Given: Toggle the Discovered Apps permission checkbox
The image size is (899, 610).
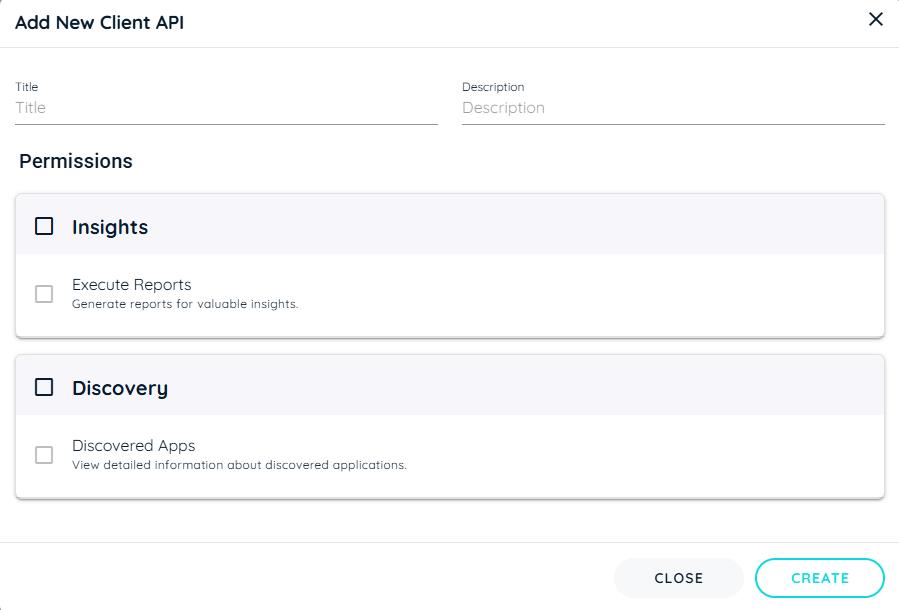Looking at the screenshot, I should 44,455.
